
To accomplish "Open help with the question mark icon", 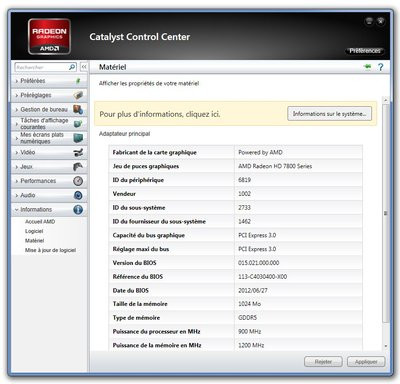I will point(381,67).
